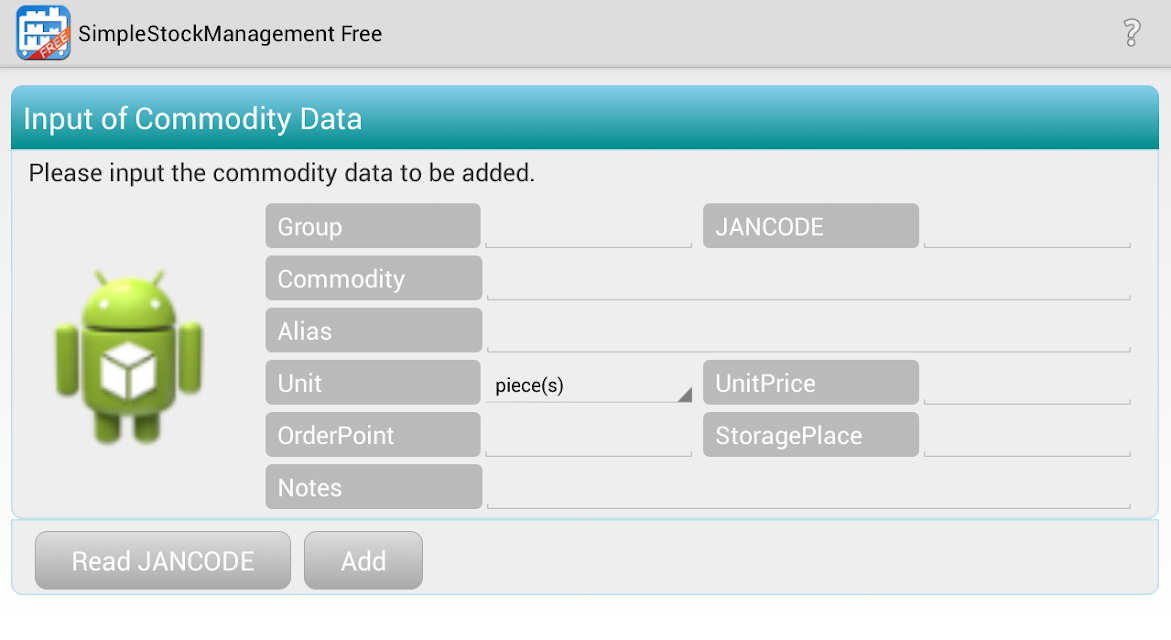Focus the Group input field
1171x640 pixels.
pos(588,226)
